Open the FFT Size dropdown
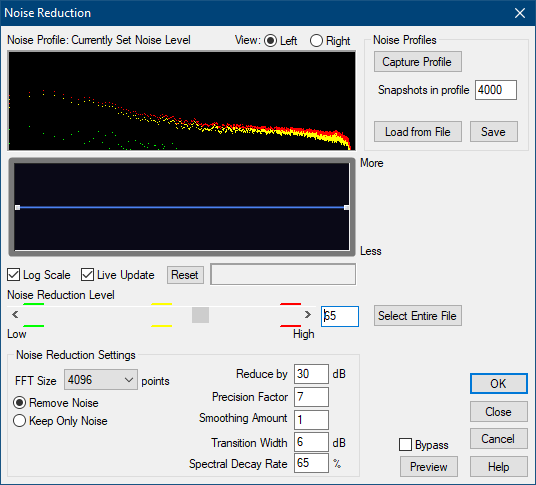Screen dimensions: 536x485 pos(101,379)
